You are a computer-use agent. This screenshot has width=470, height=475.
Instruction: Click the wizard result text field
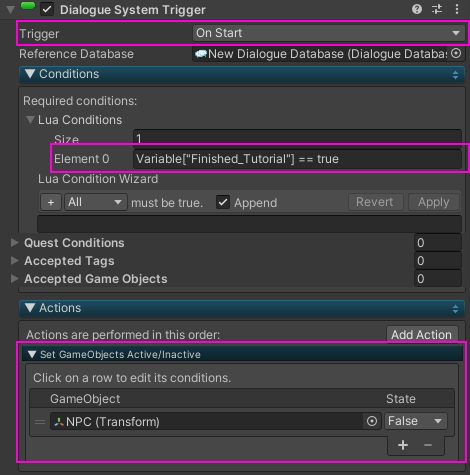249,223
